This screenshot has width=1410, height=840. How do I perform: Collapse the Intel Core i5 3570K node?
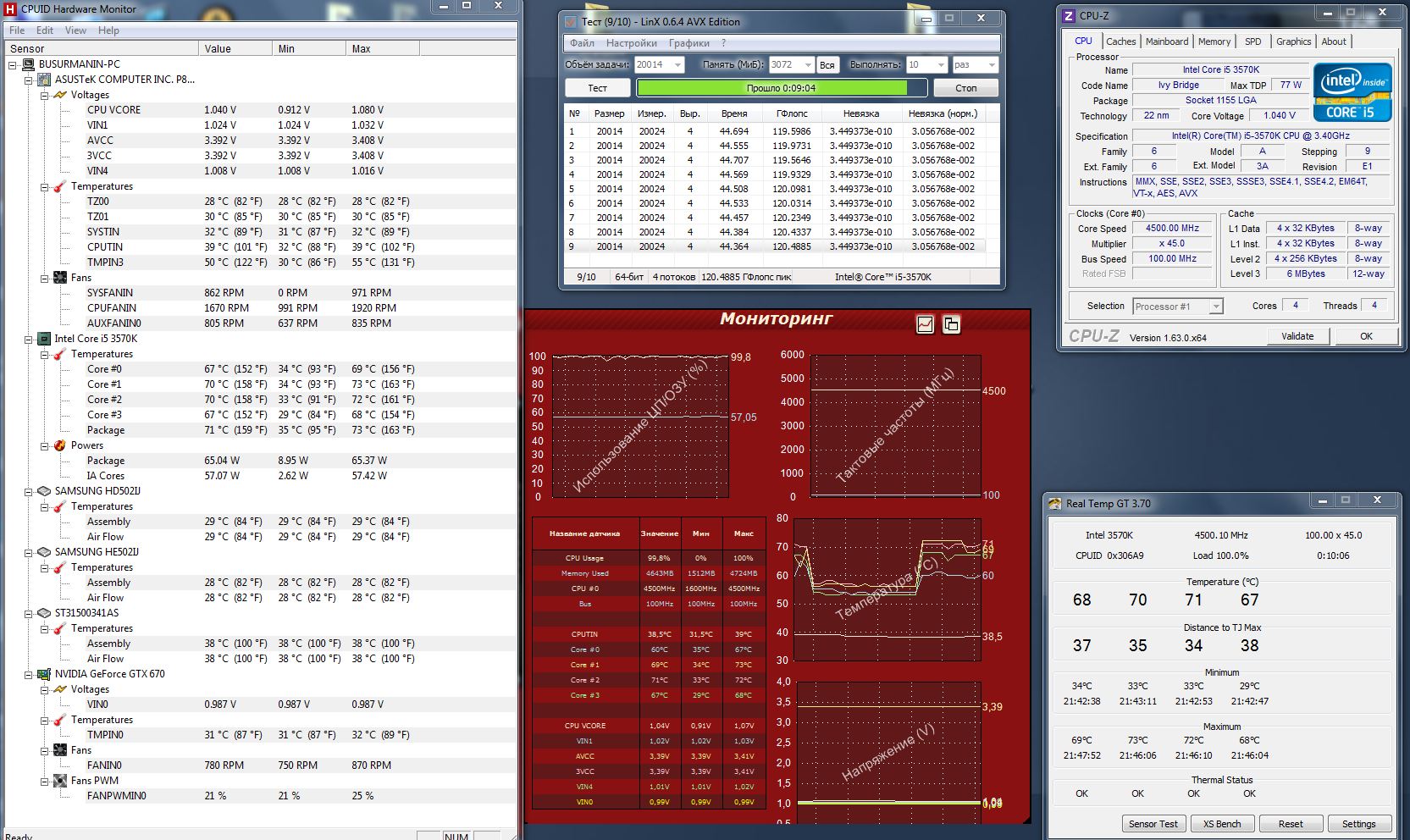(29, 339)
